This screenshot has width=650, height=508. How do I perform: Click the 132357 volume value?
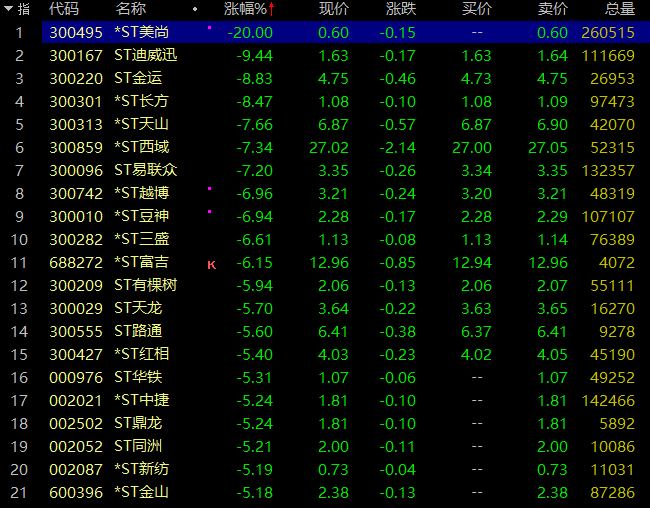pyautogui.click(x=608, y=171)
